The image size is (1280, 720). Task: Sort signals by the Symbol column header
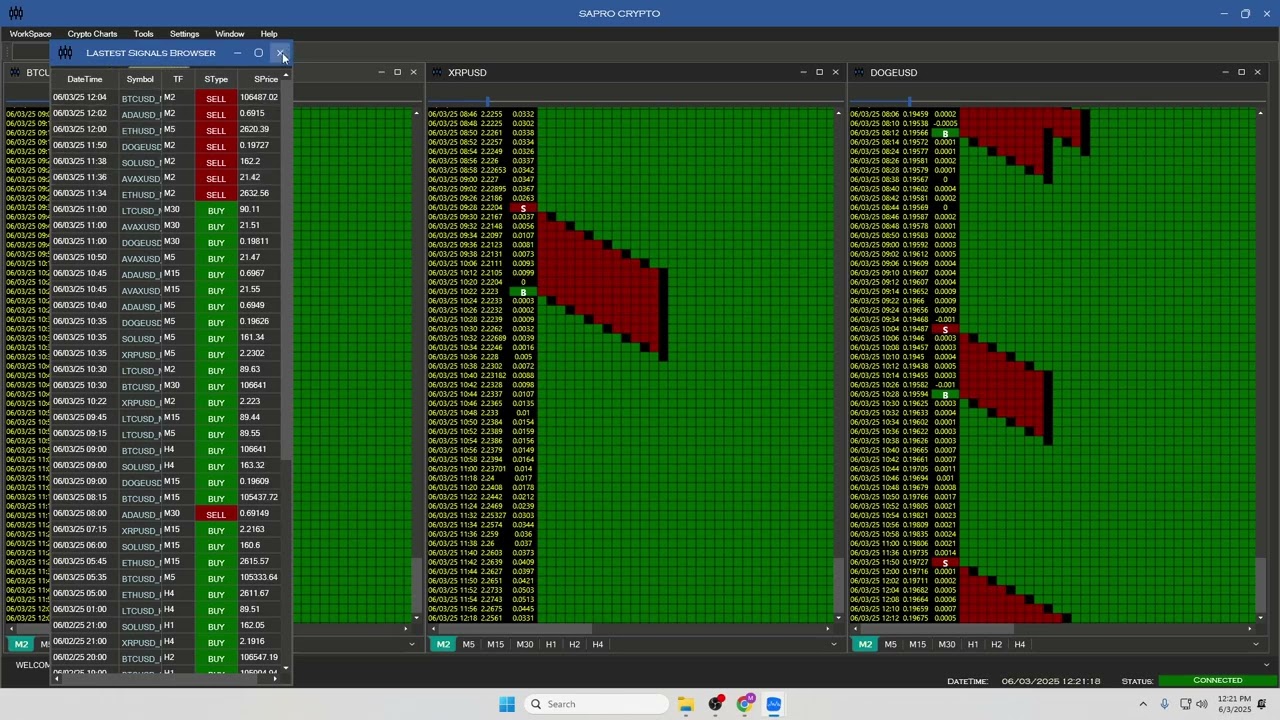coord(140,79)
